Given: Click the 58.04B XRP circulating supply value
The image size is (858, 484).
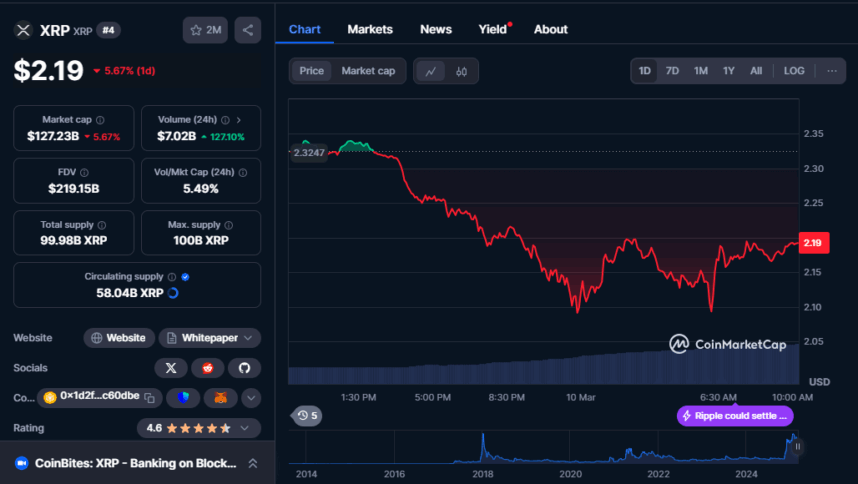Looking at the screenshot, I should 130,293.
